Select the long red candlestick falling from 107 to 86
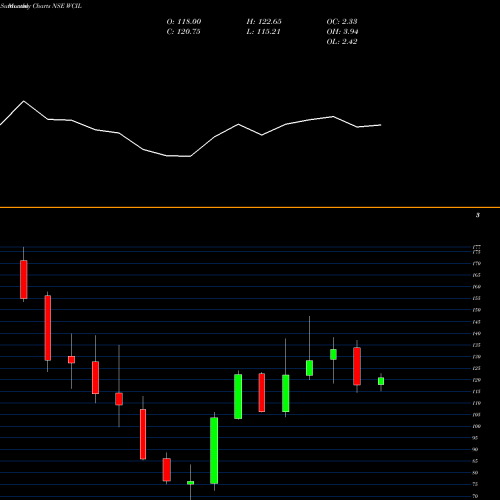This screenshot has width=500, height=500. click(x=143, y=434)
